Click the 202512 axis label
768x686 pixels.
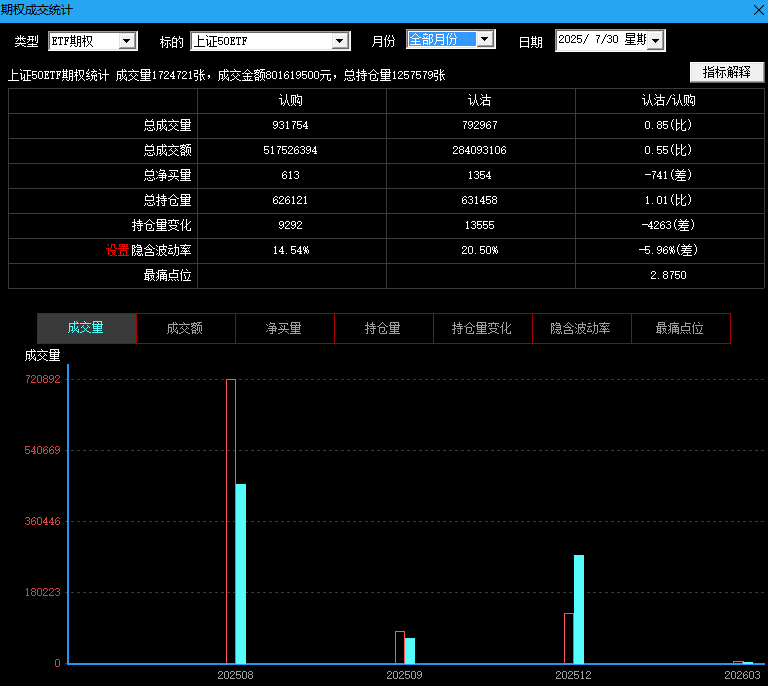(x=574, y=676)
